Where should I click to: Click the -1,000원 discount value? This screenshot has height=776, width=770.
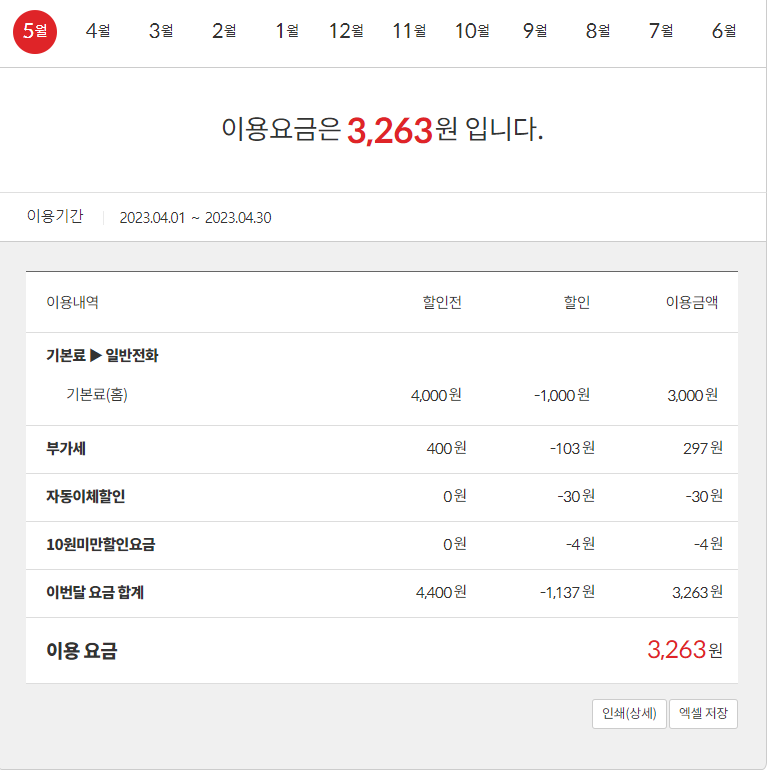coord(562,395)
